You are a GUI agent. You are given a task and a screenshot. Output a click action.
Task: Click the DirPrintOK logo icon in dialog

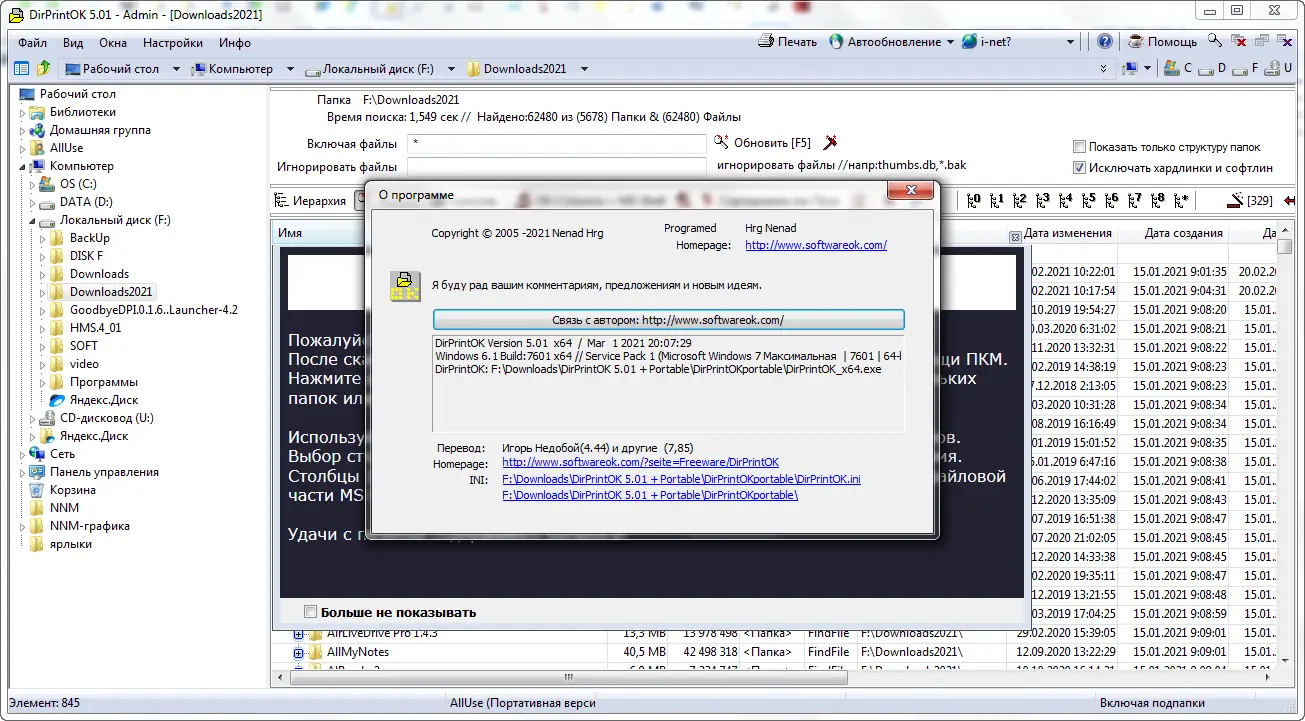[404, 286]
